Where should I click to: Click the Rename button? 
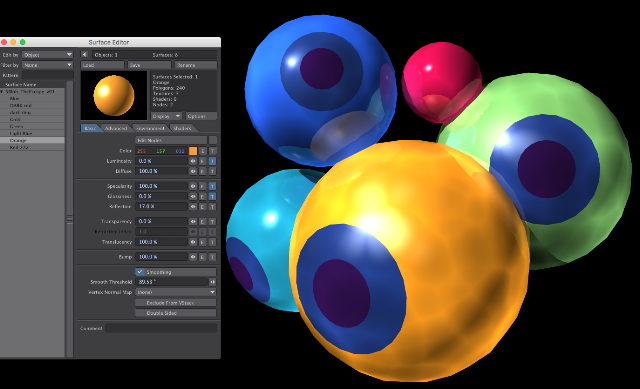tap(196, 65)
